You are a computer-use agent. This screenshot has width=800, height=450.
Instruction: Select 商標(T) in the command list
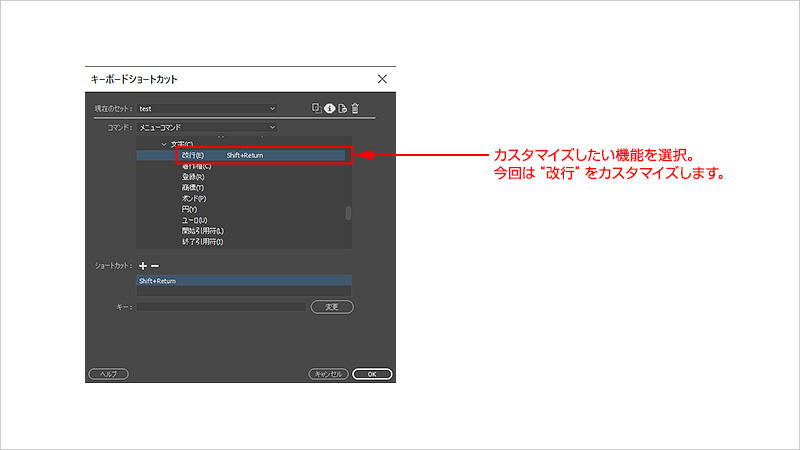[194, 188]
